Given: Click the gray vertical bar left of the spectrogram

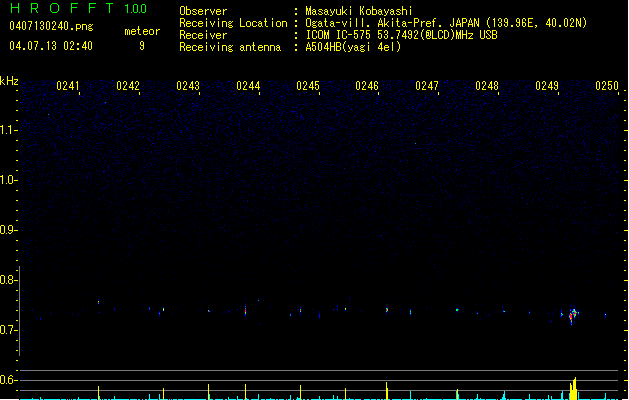Looking at the screenshot, I should 20,311.
